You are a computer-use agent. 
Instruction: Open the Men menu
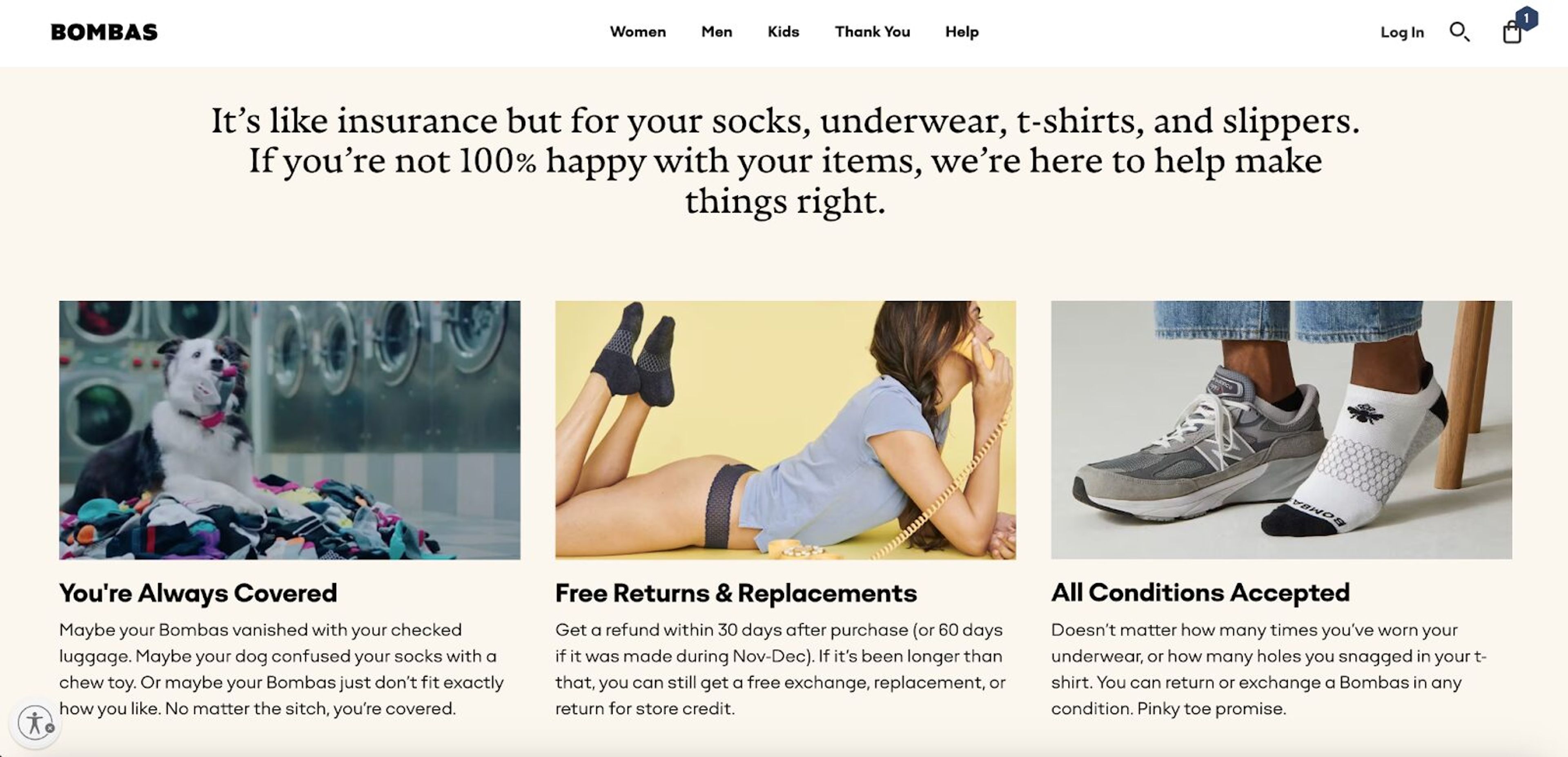[717, 32]
